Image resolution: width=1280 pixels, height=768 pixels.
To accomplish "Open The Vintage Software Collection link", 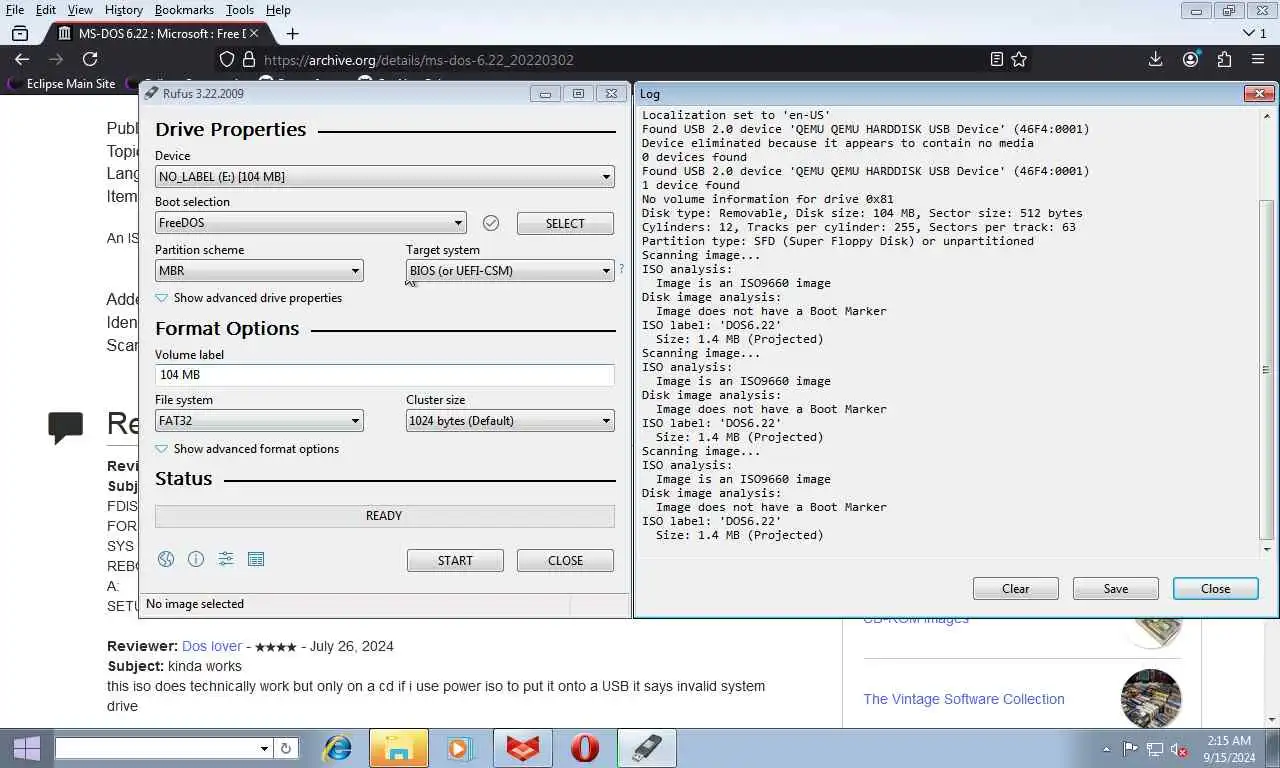I will point(964,699).
